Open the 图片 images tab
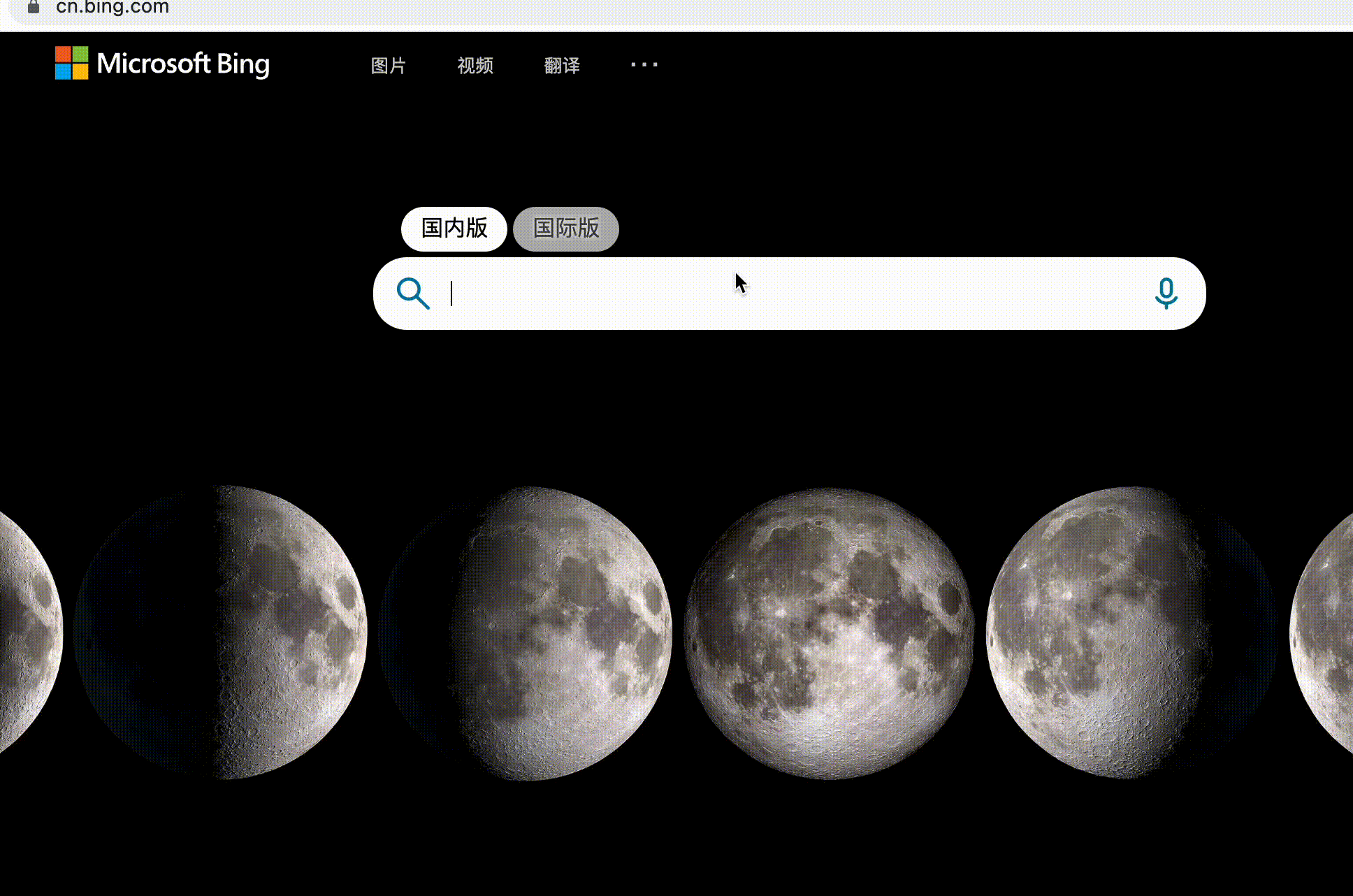The image size is (1353, 896). (389, 66)
